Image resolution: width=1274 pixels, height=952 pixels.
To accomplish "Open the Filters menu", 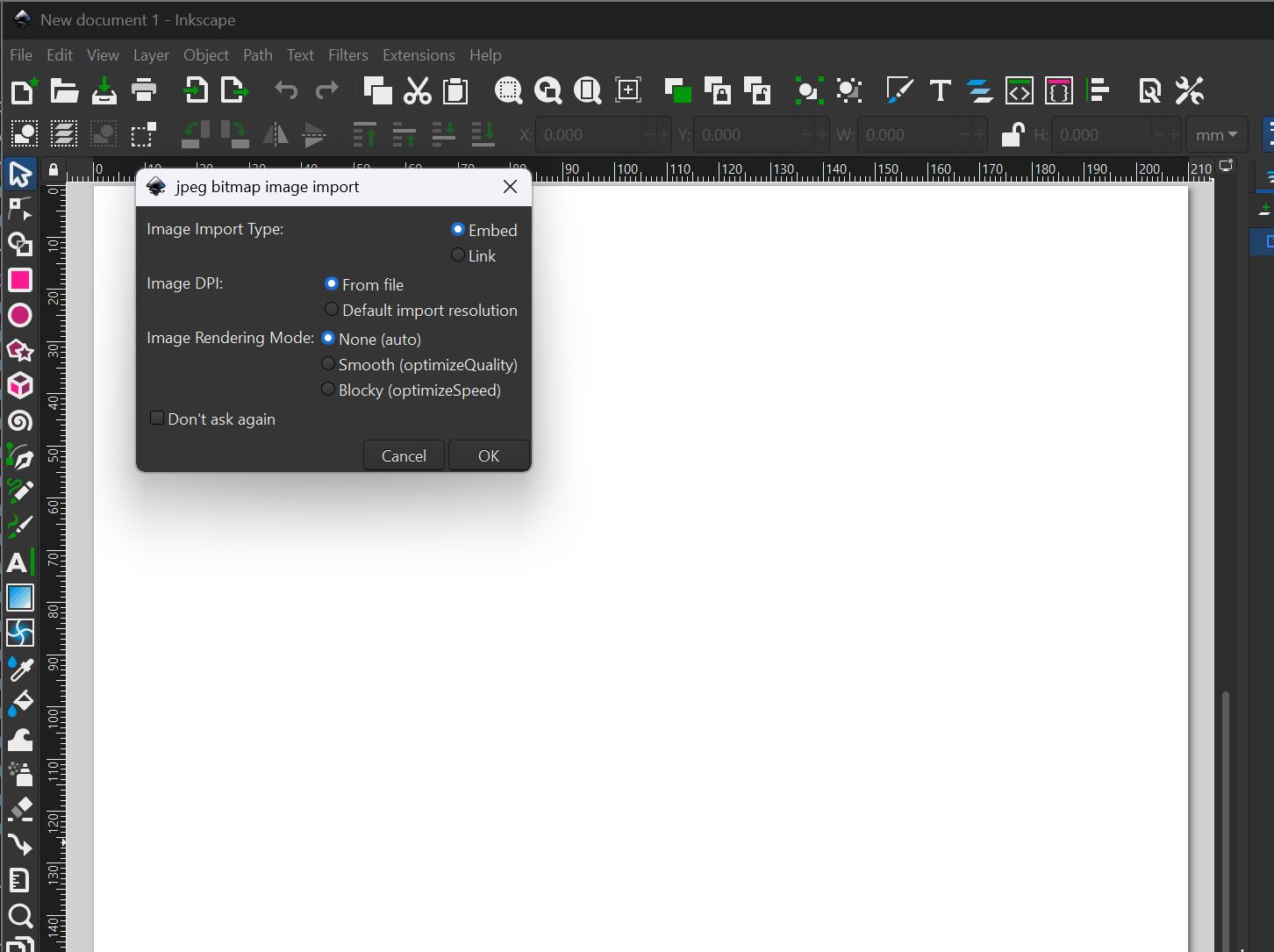I will point(347,54).
